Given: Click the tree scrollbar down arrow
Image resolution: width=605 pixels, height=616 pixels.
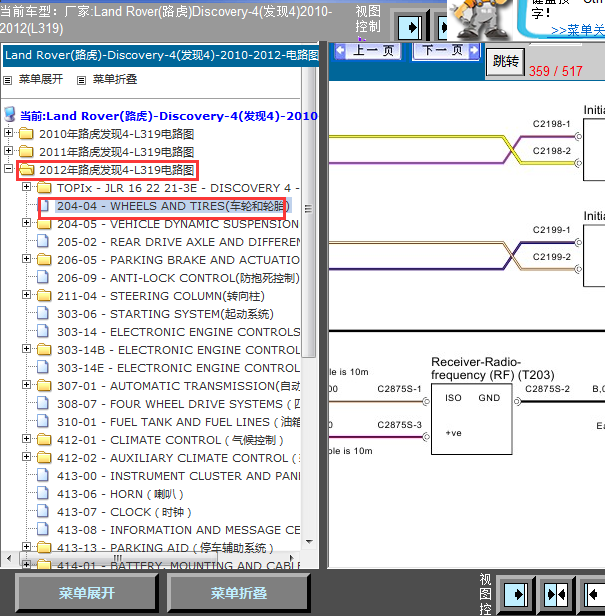Looking at the screenshot, I should click(309, 542).
